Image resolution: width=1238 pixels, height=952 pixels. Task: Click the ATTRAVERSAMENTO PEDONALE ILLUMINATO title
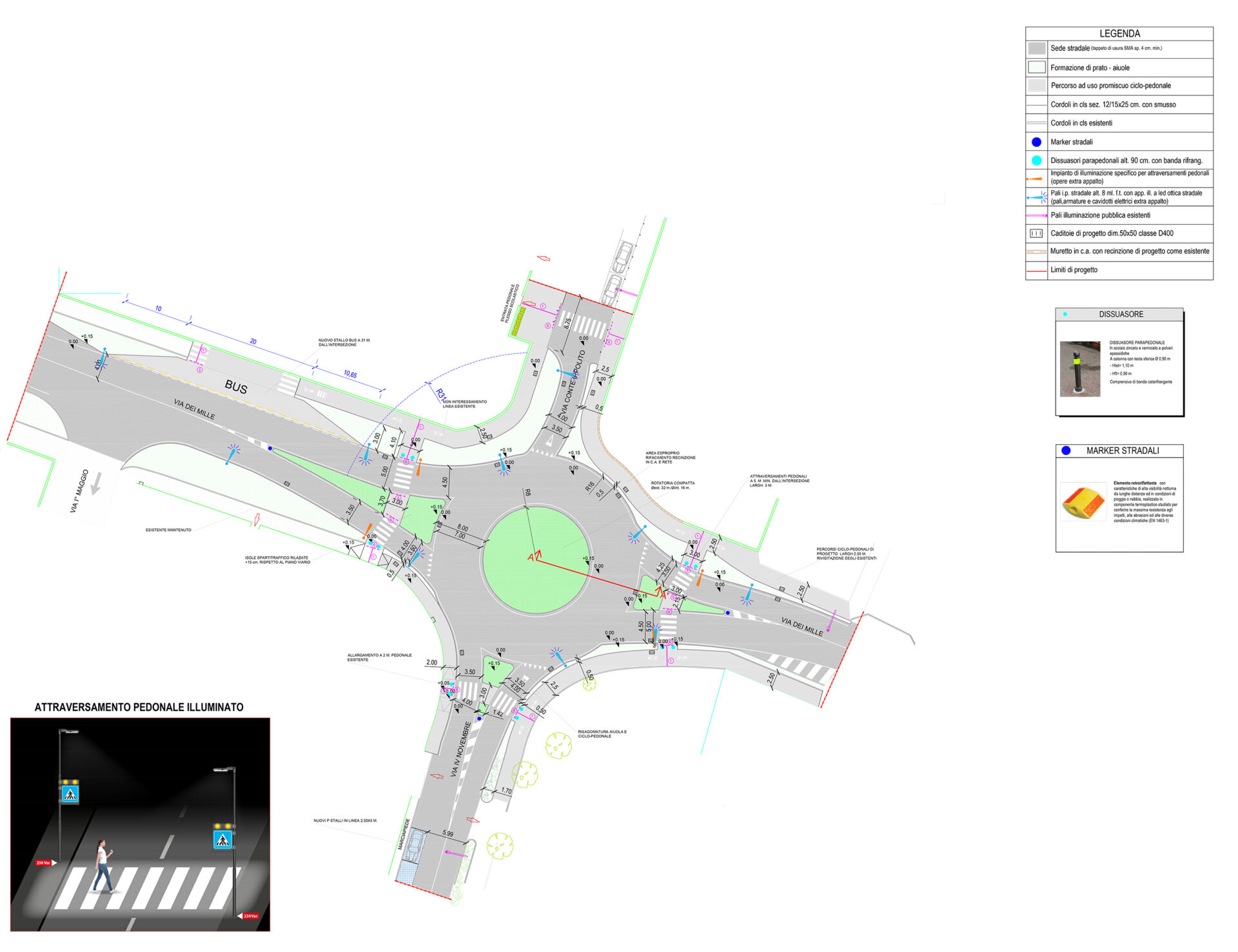click(139, 707)
